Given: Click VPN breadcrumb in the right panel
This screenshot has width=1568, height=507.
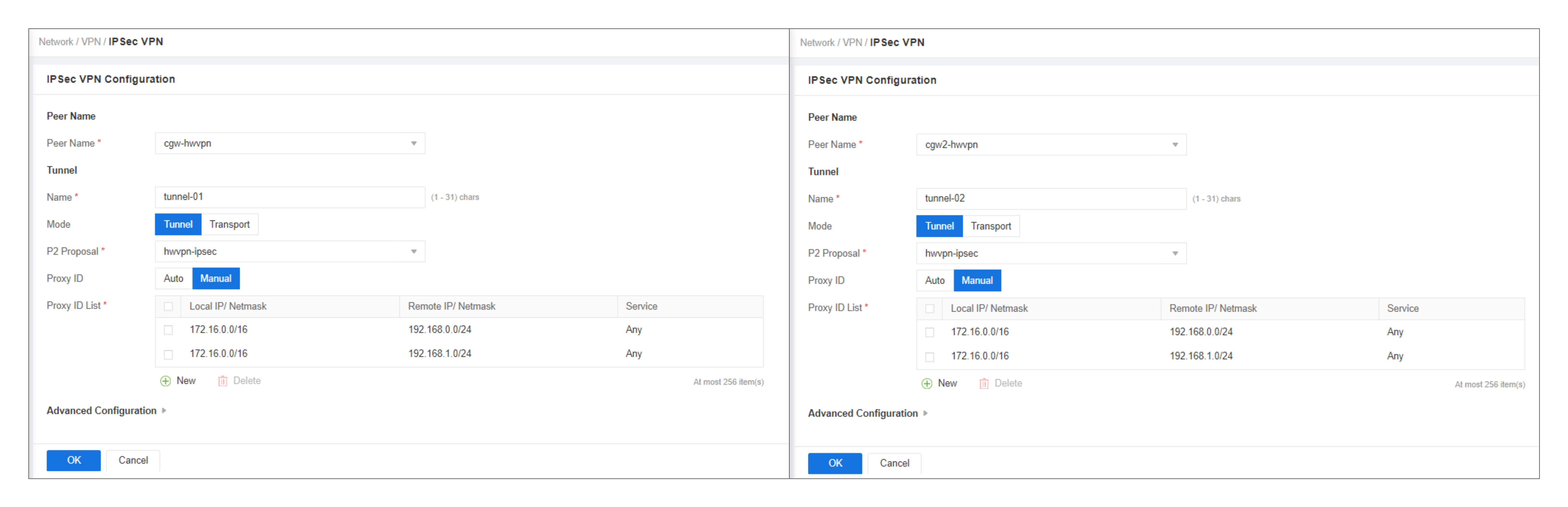Looking at the screenshot, I should tap(852, 43).
